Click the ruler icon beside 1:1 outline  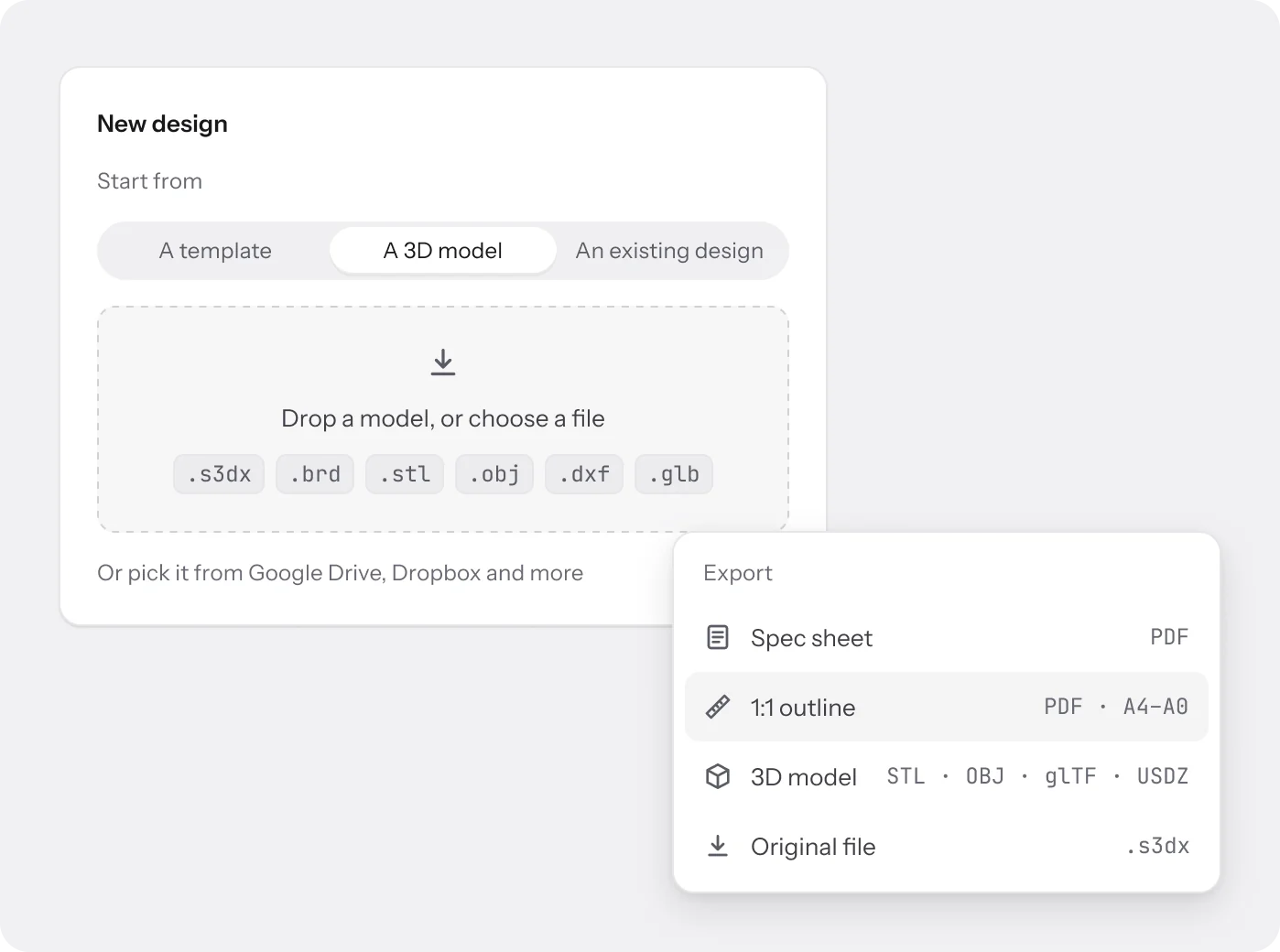(718, 707)
